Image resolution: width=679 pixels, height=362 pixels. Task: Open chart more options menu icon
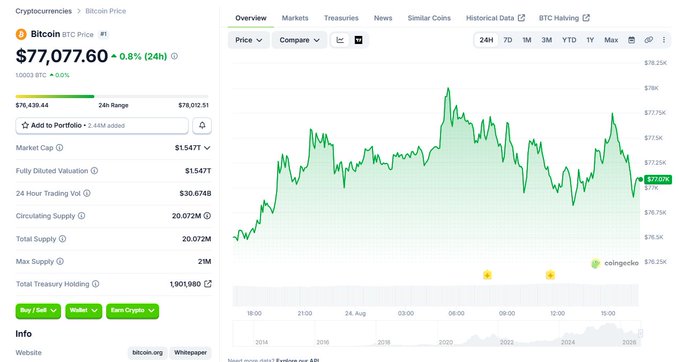pos(664,40)
